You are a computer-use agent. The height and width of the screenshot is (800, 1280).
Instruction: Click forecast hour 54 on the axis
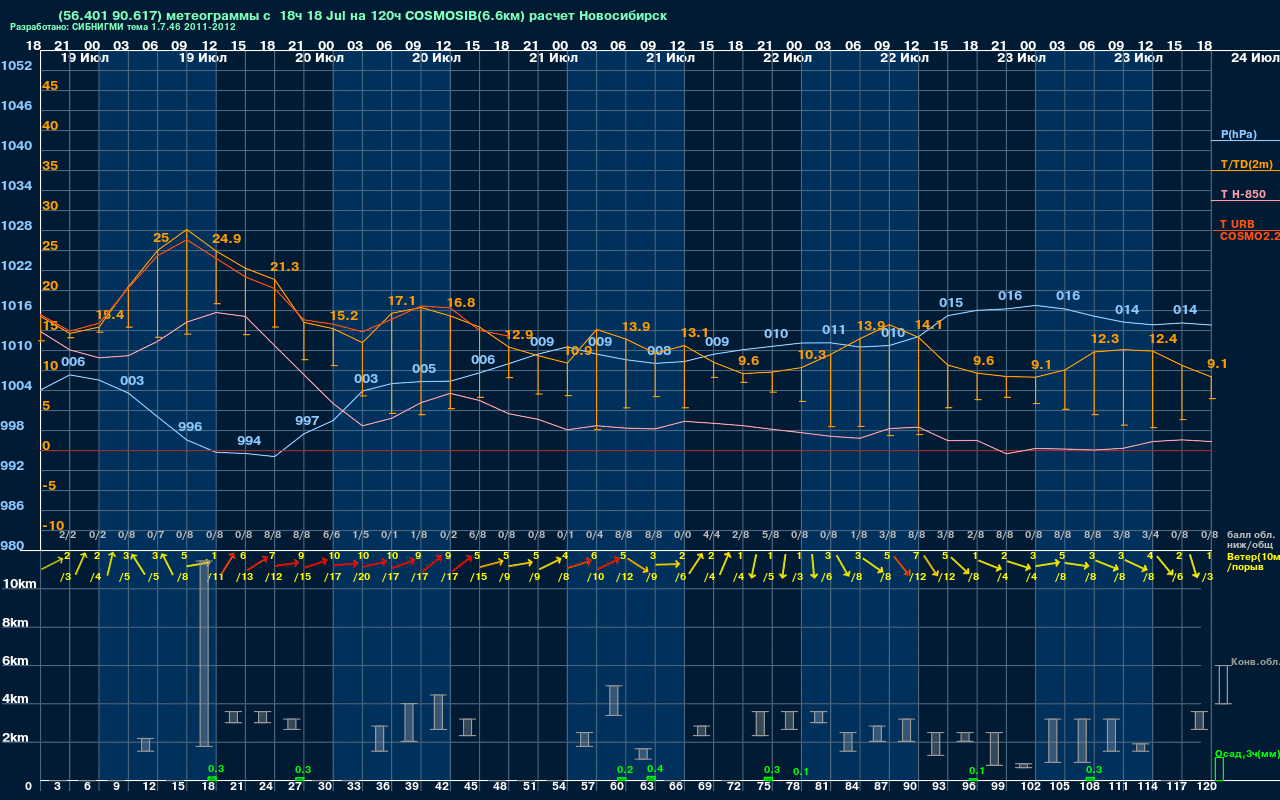(559, 787)
